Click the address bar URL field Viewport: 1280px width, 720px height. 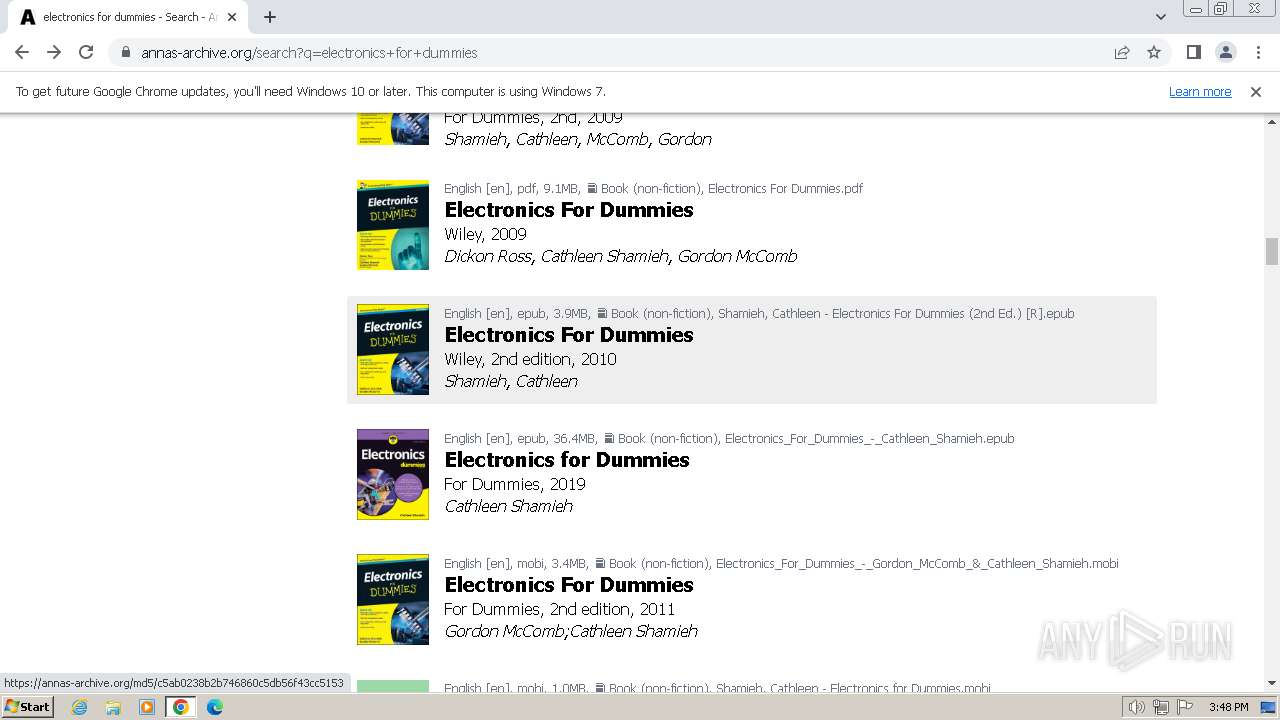tap(610, 53)
